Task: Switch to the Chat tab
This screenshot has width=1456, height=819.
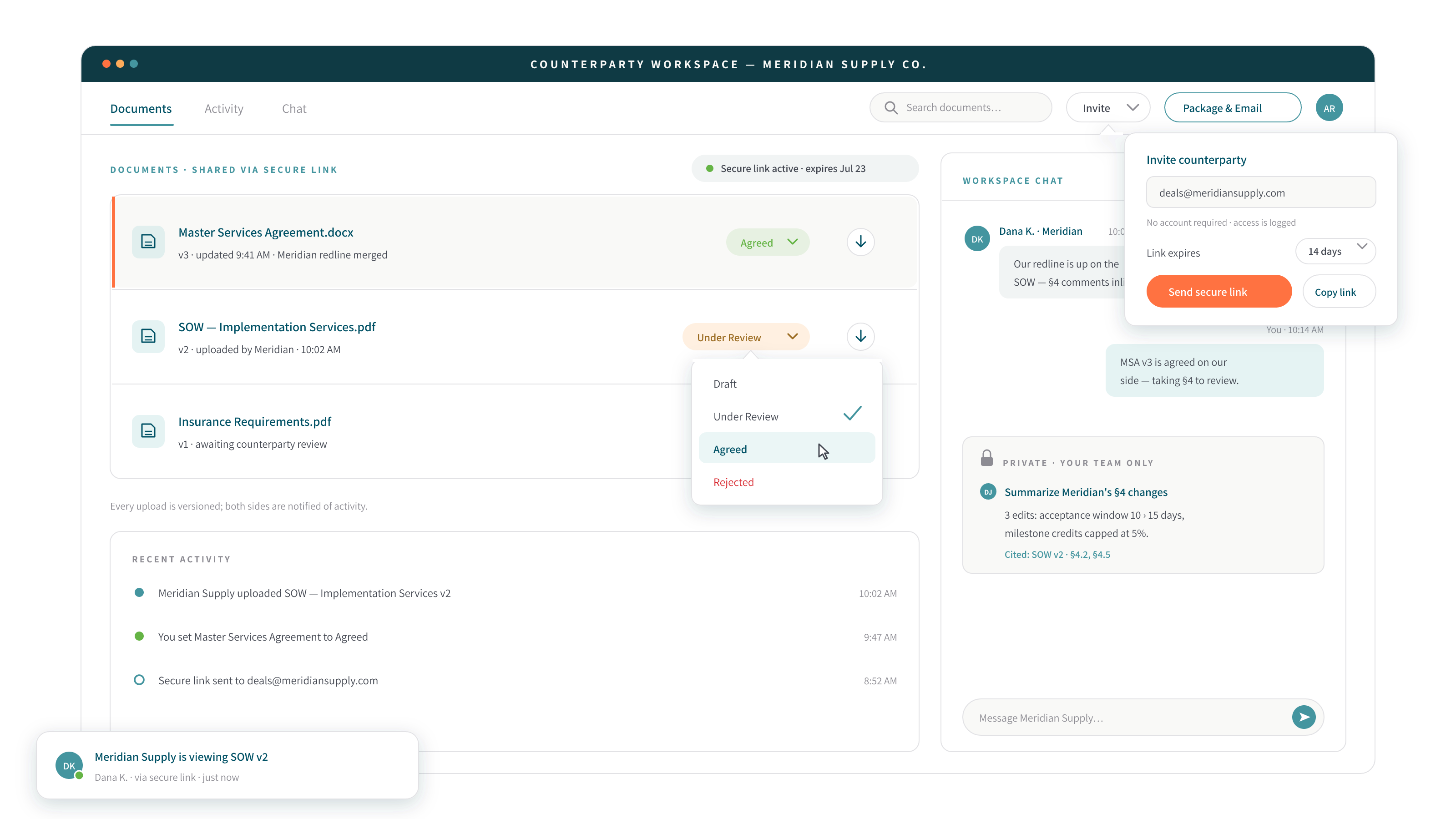Action: pos(294,109)
